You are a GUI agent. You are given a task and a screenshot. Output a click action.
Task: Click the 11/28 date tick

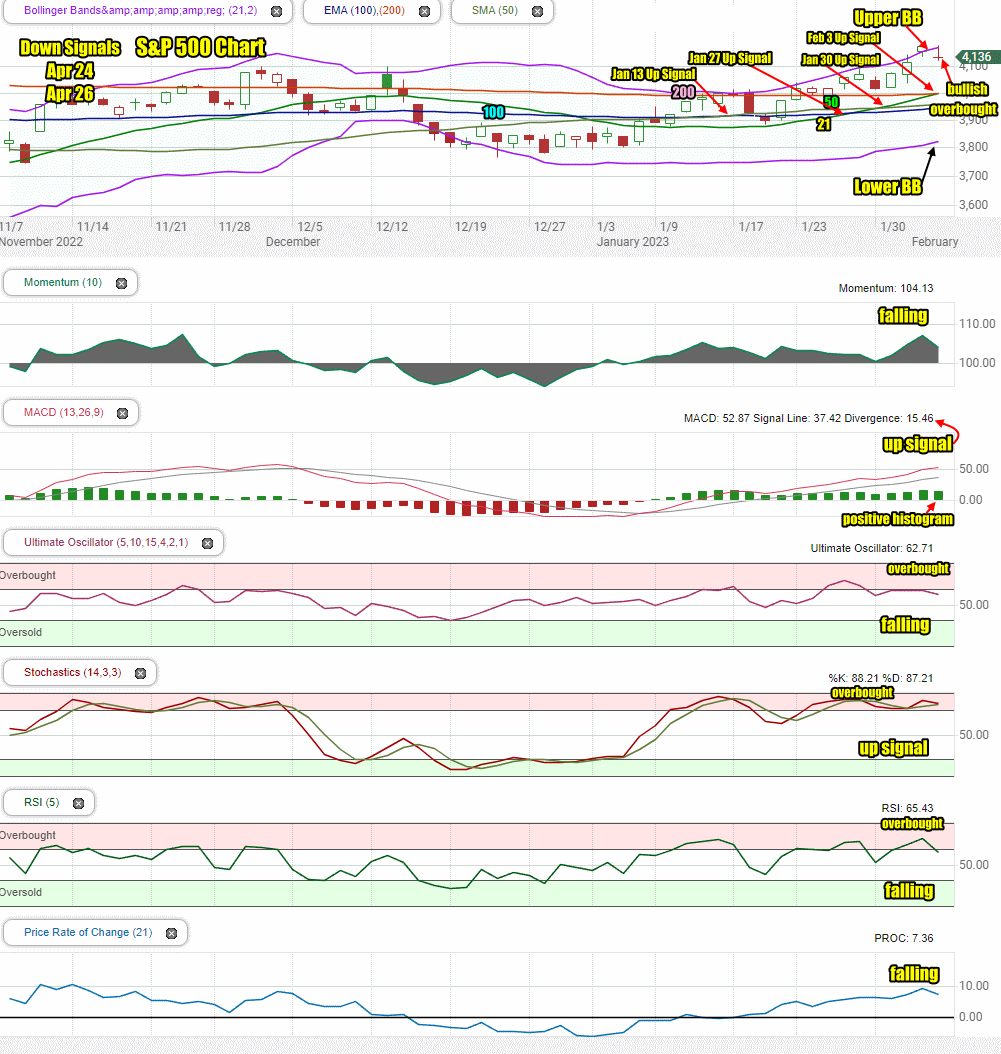pyautogui.click(x=235, y=227)
